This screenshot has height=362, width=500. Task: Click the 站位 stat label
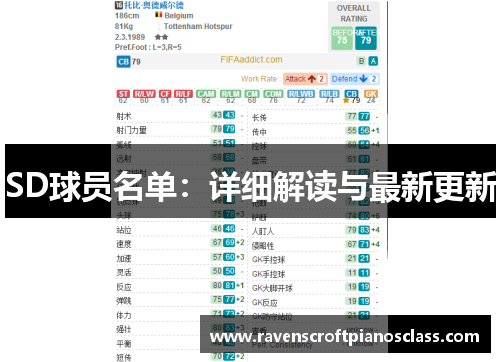click(124, 230)
